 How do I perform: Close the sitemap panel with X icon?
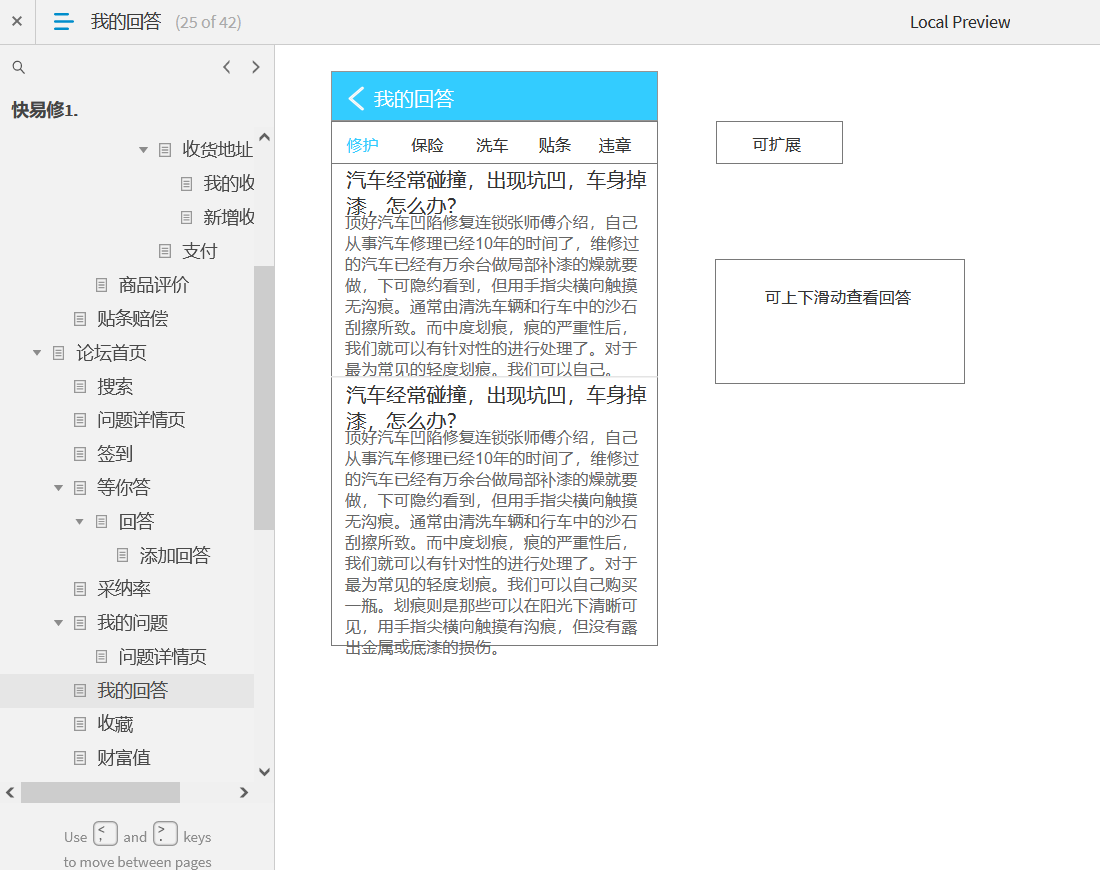[18, 22]
